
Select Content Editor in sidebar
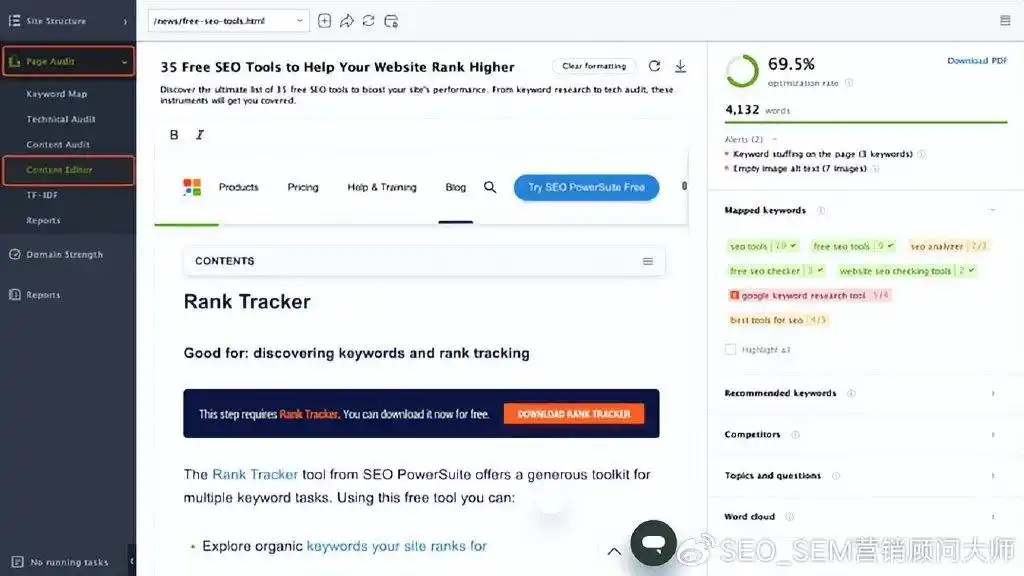point(68,170)
